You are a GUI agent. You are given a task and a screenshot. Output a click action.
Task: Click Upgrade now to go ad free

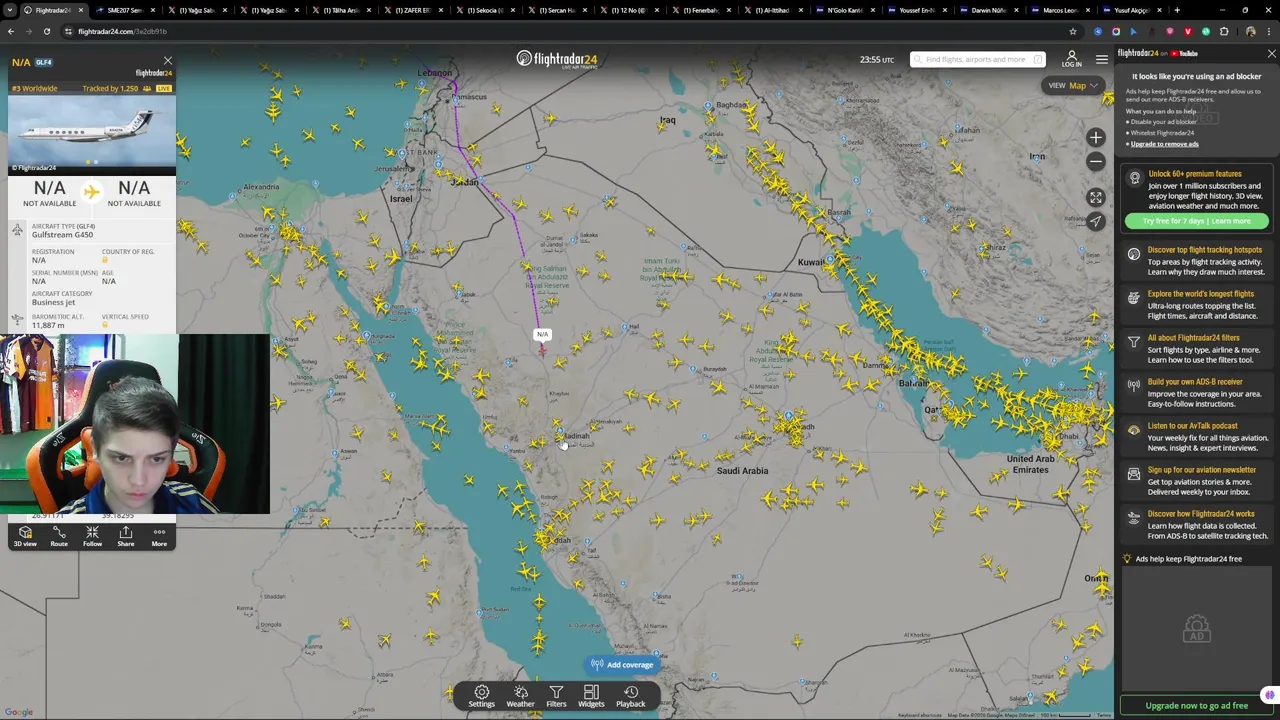(x=1196, y=706)
